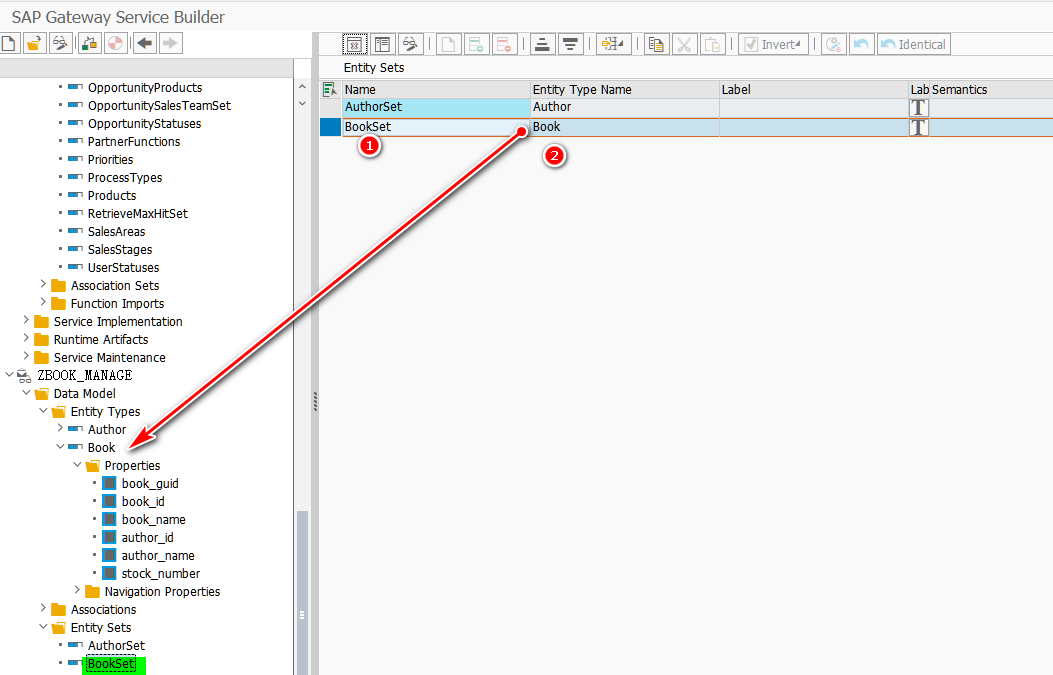Select stock_number property in tree
1053x675 pixels.
point(161,574)
